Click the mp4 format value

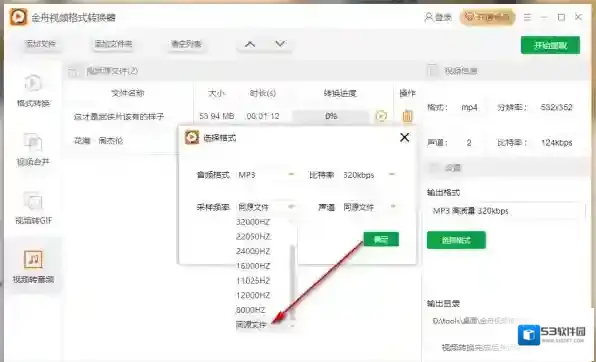(469, 108)
